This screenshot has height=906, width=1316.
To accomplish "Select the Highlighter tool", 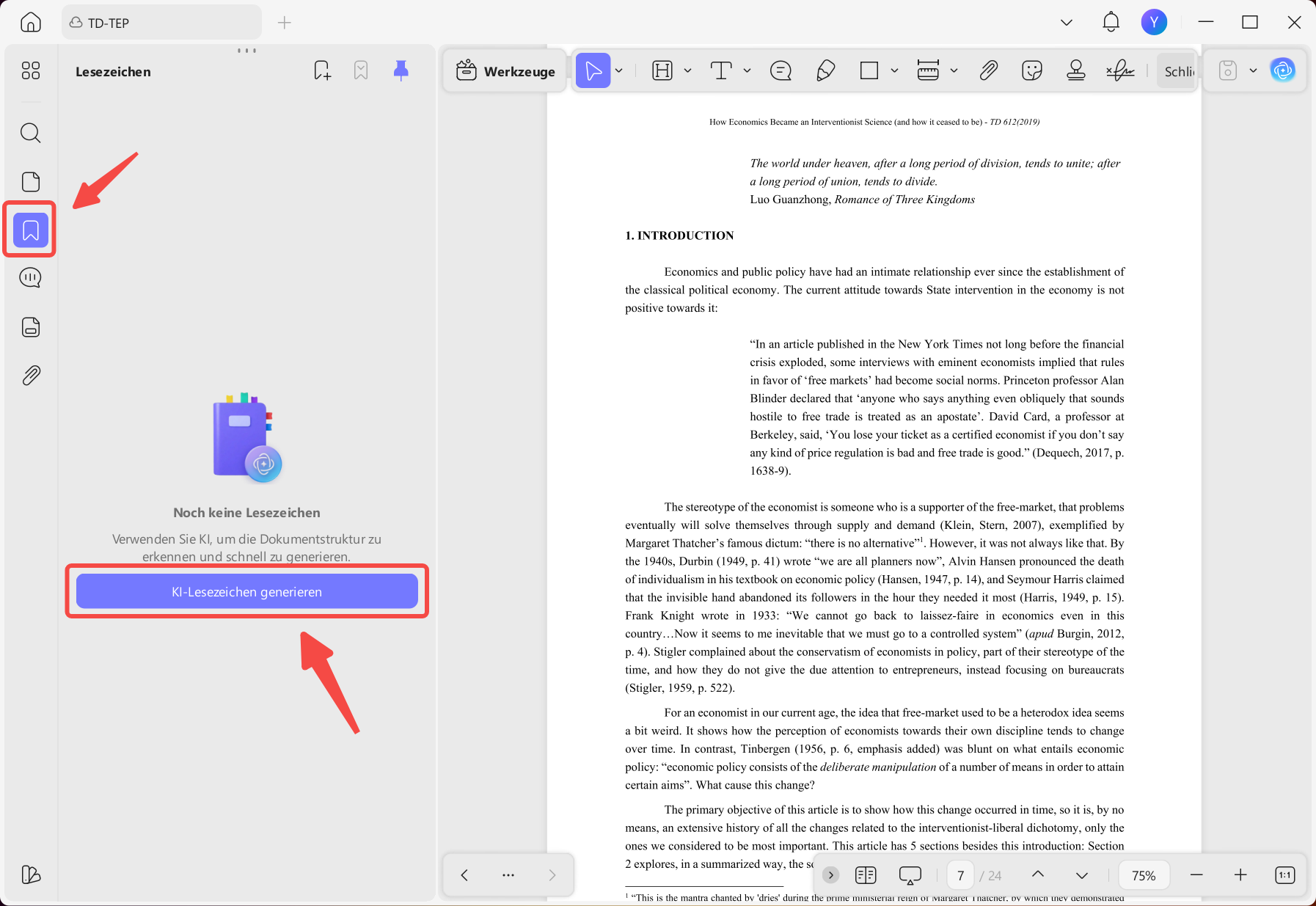I will [825, 70].
